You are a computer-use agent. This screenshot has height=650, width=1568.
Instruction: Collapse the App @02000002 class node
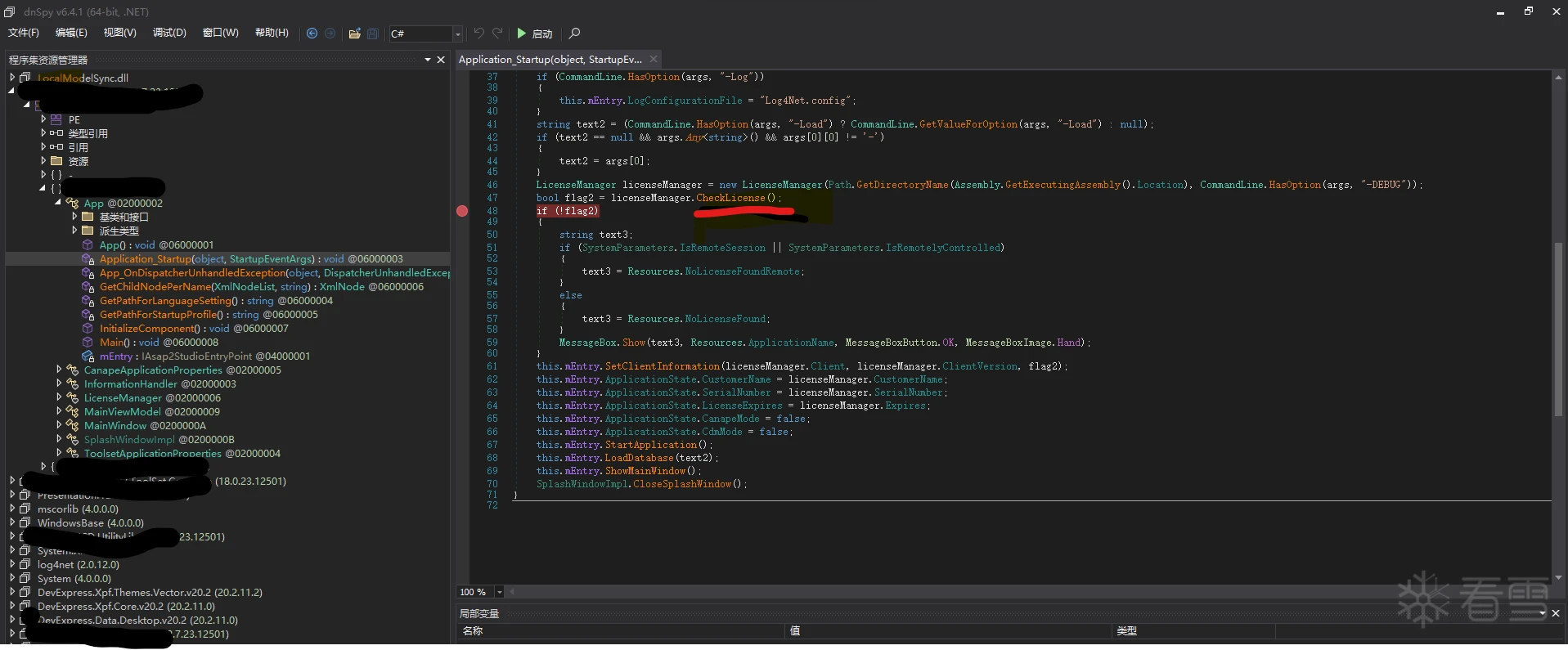tap(59, 203)
